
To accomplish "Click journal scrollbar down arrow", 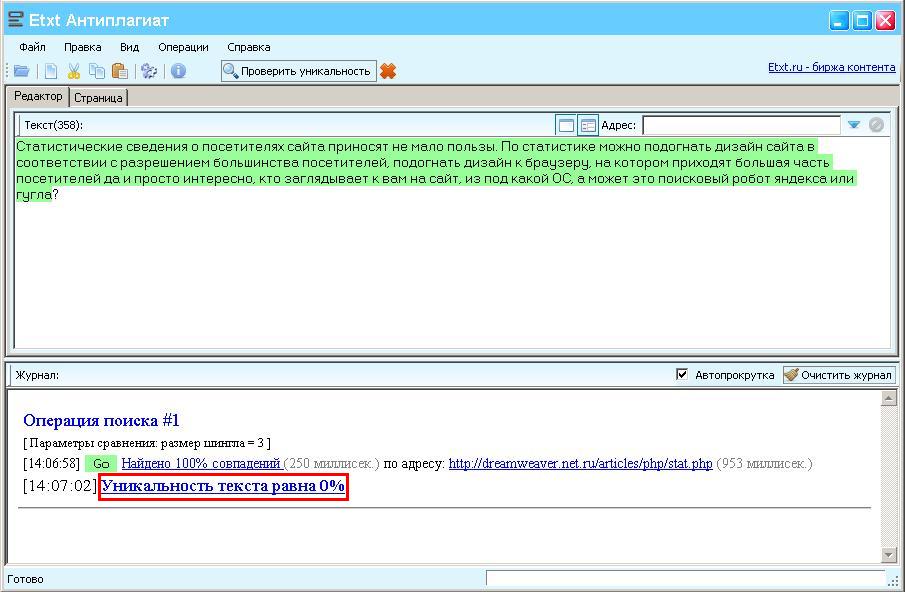I will 889,554.
